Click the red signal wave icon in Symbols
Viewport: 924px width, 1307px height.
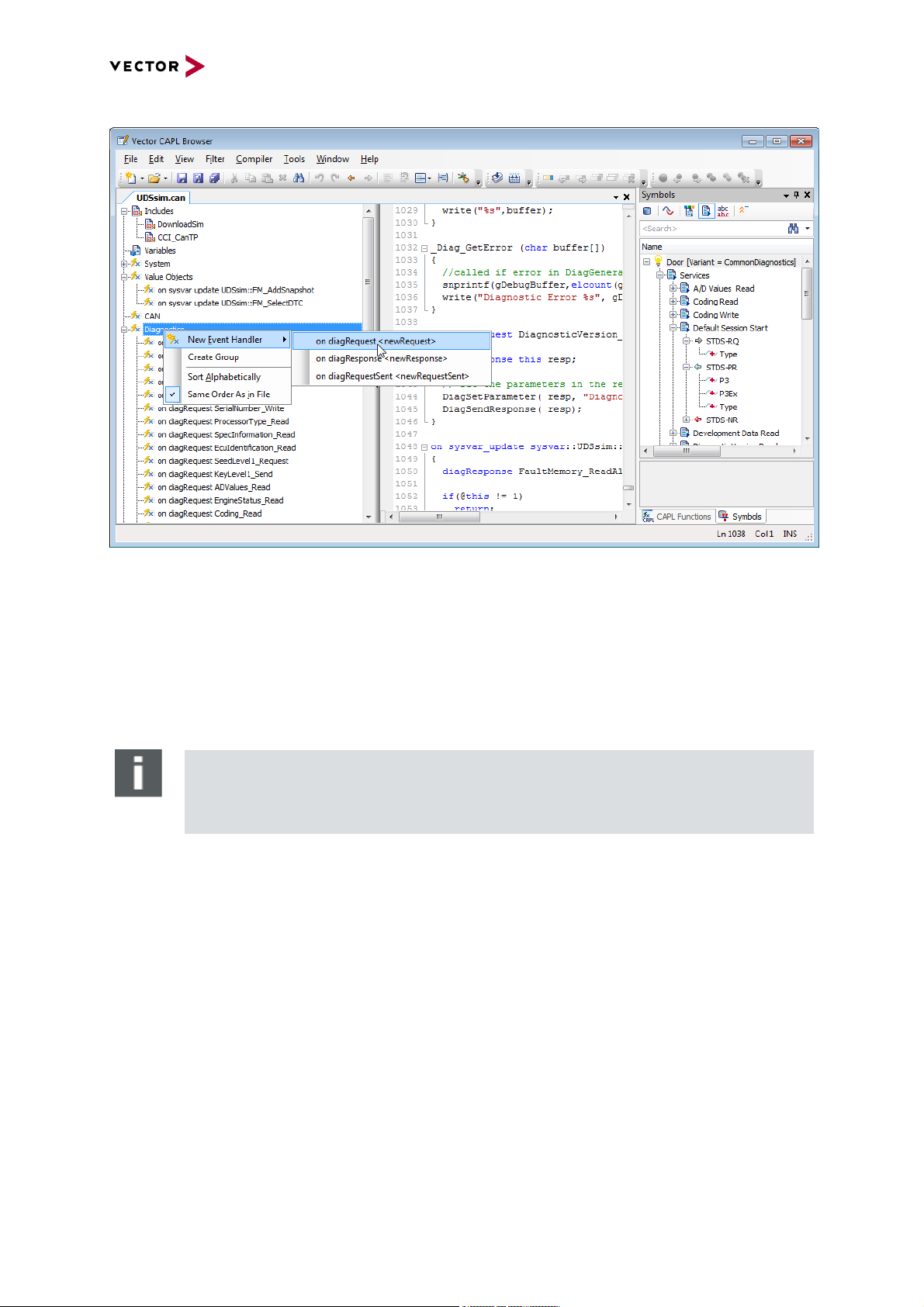[x=667, y=210]
